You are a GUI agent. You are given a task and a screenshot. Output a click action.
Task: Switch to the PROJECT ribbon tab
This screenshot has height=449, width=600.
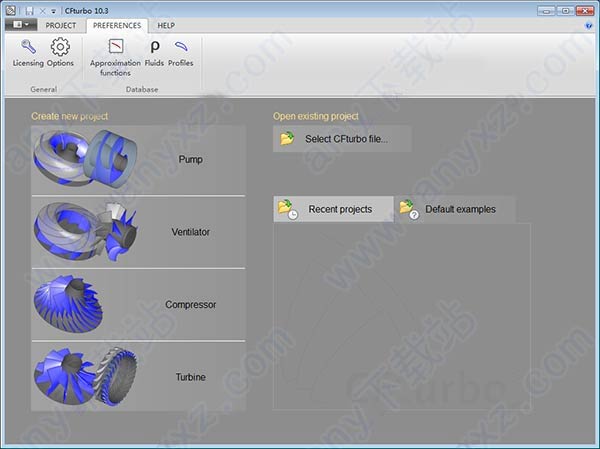(x=60, y=26)
